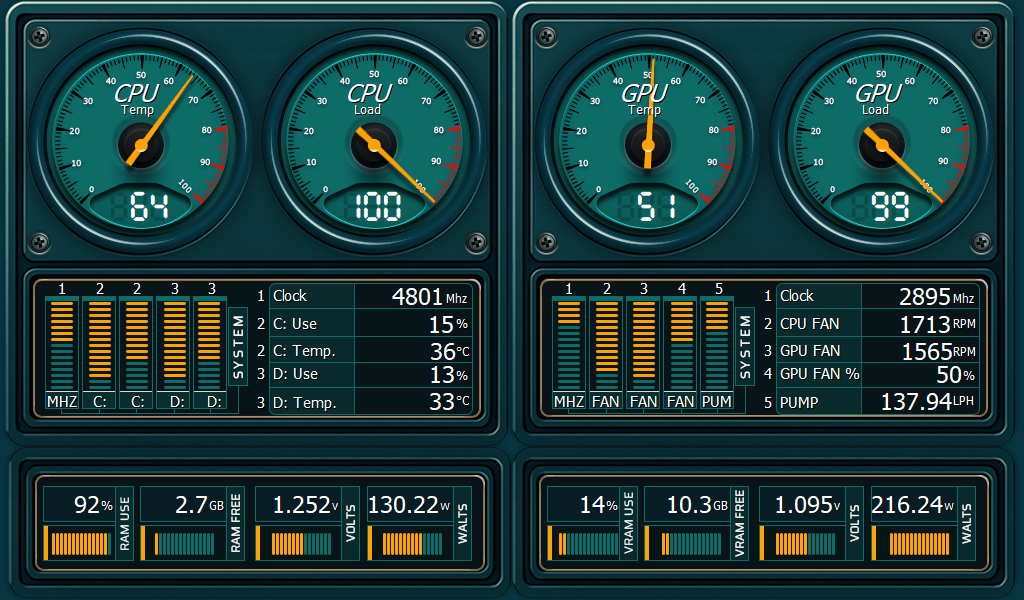Select the CPU FAN 1713 RPM row

875,324
